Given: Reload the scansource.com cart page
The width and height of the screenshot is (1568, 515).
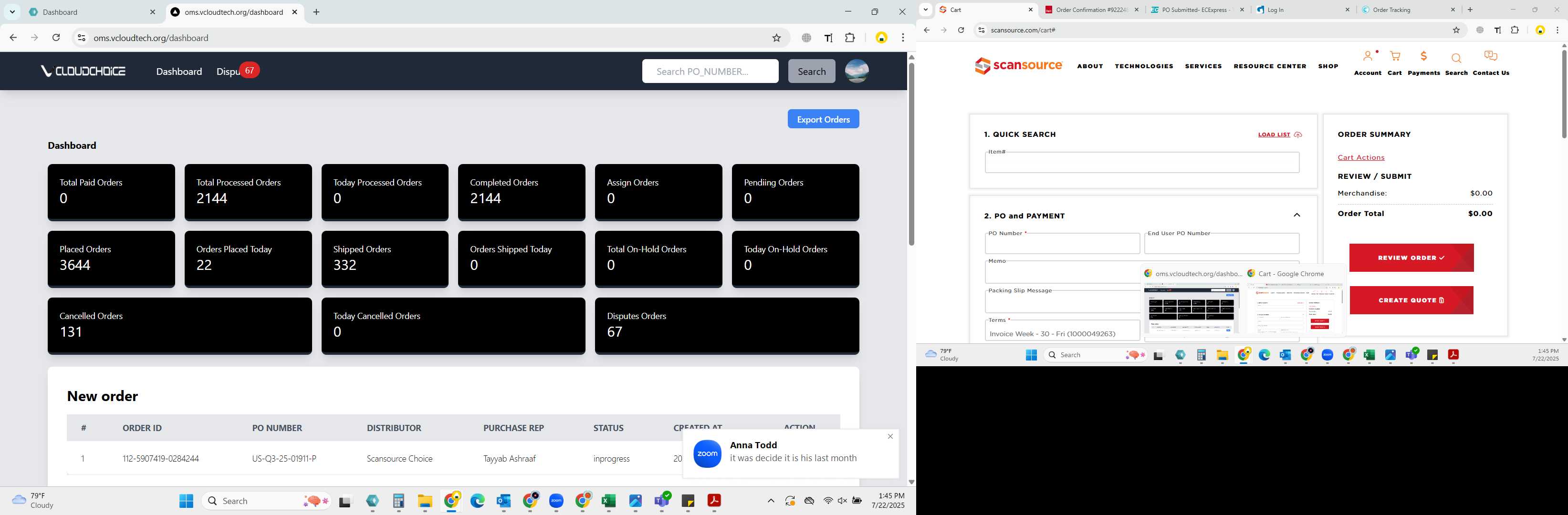Looking at the screenshot, I should tap(961, 30).
